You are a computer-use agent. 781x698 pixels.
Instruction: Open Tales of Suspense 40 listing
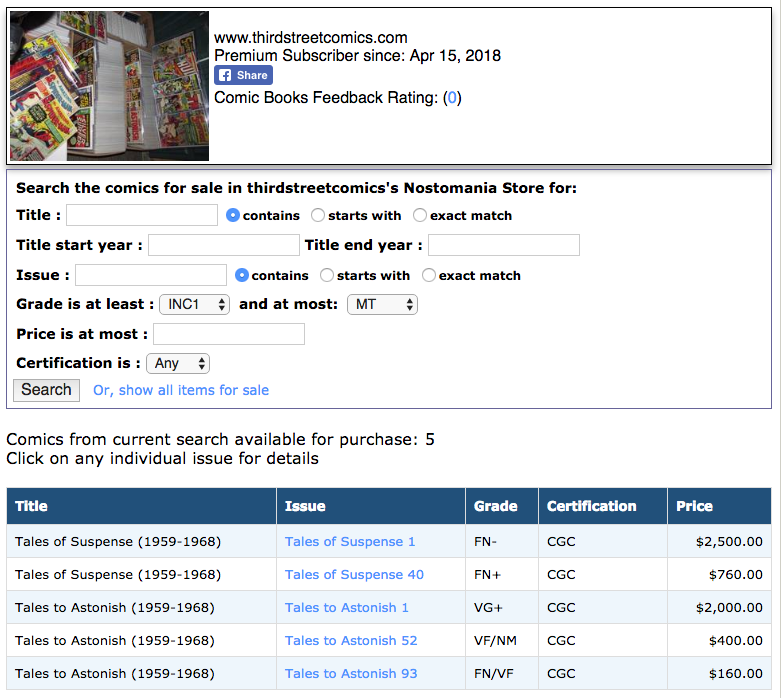354,574
